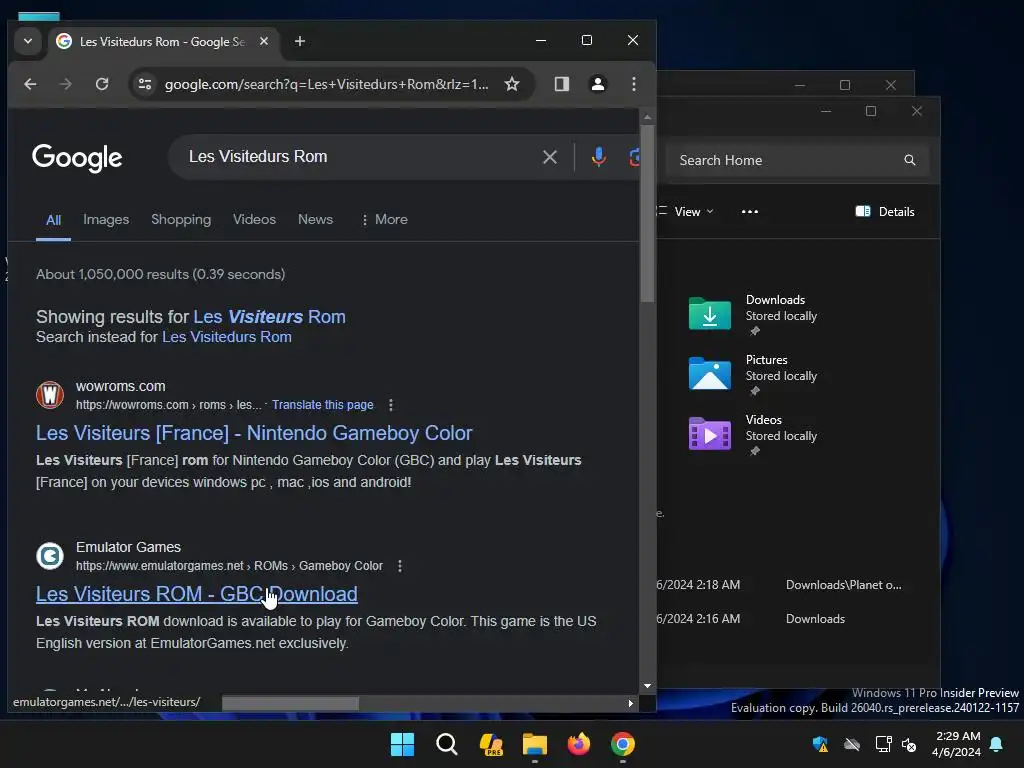Open Windows Security tray icon

[x=820, y=744]
